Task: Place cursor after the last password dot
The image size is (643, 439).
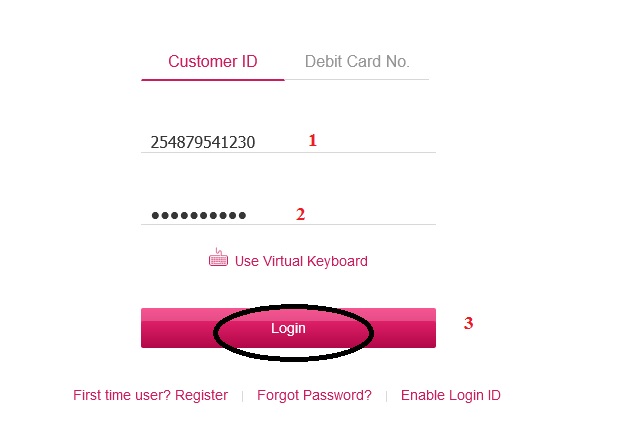Action: (x=248, y=214)
